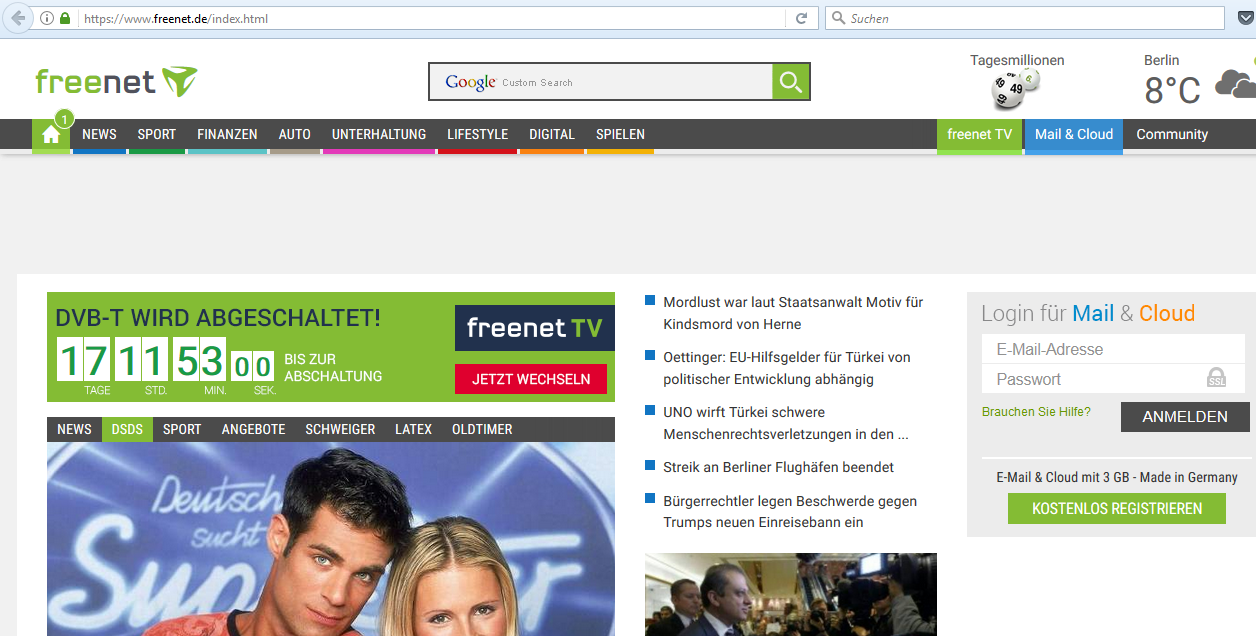
Task: Click the green search magnifier button
Action: pyautogui.click(x=791, y=82)
